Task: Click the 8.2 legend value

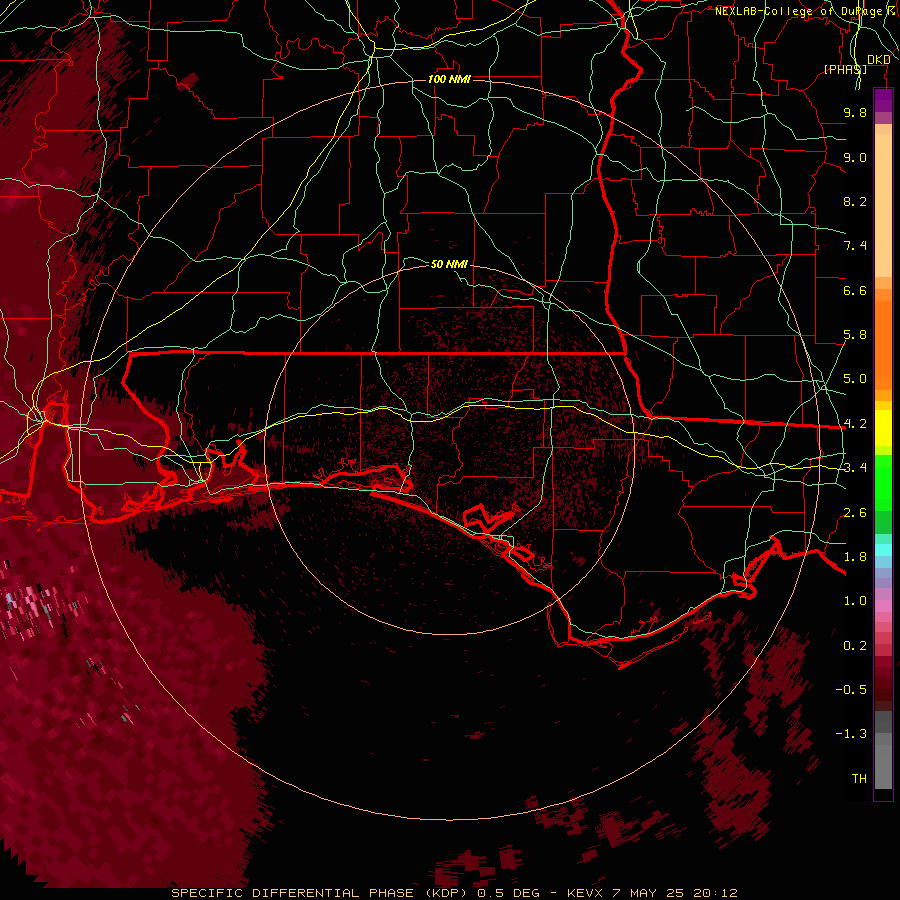Action: (x=855, y=201)
